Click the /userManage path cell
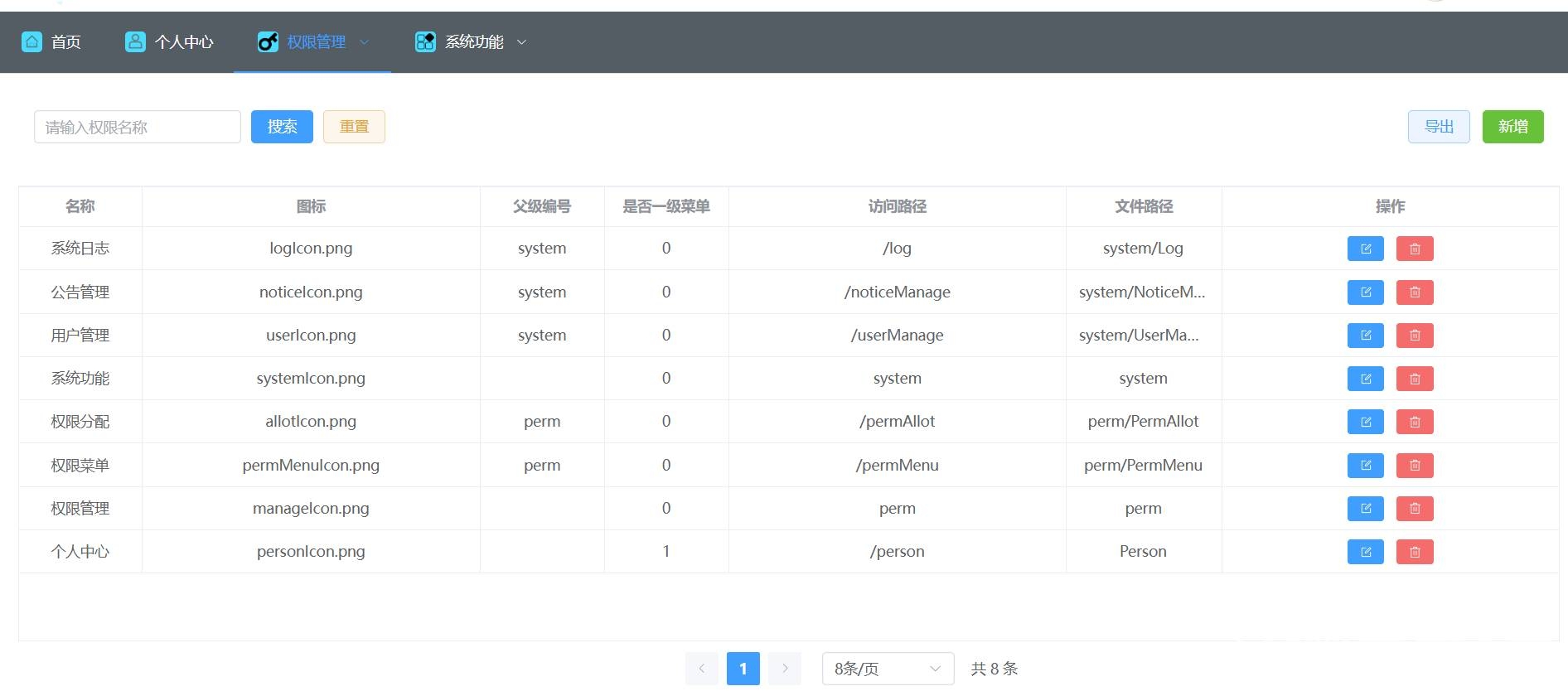 click(898, 336)
